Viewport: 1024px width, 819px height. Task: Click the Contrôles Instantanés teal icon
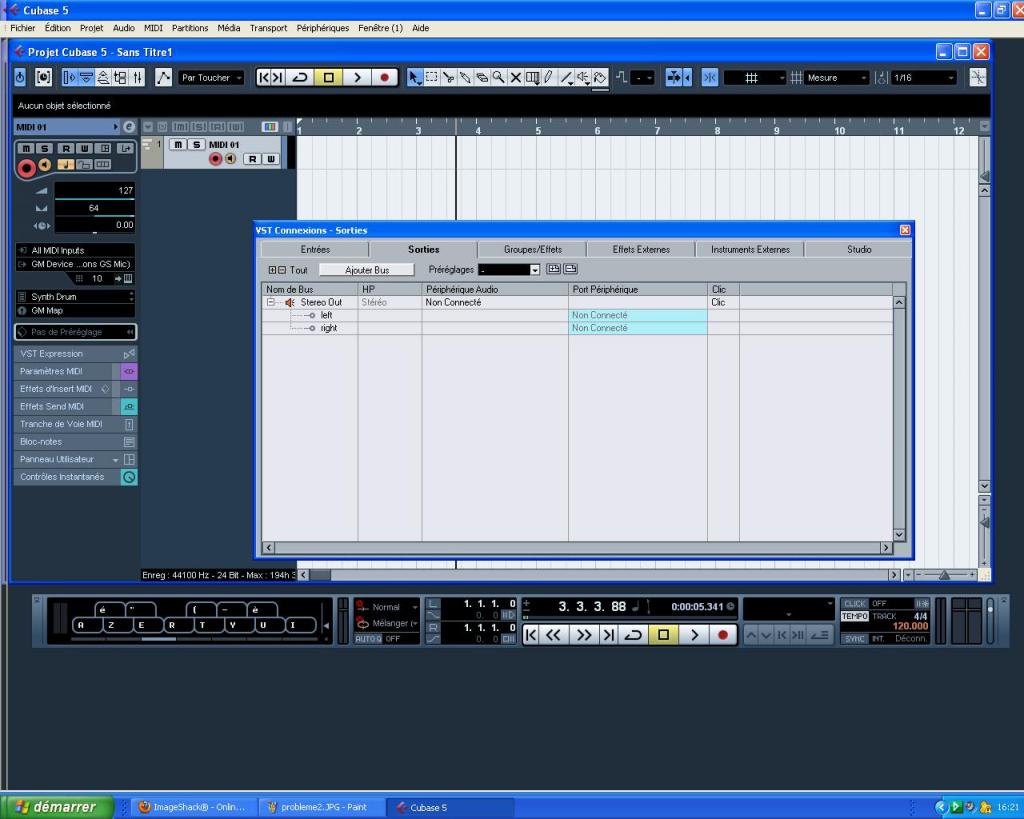tap(129, 477)
